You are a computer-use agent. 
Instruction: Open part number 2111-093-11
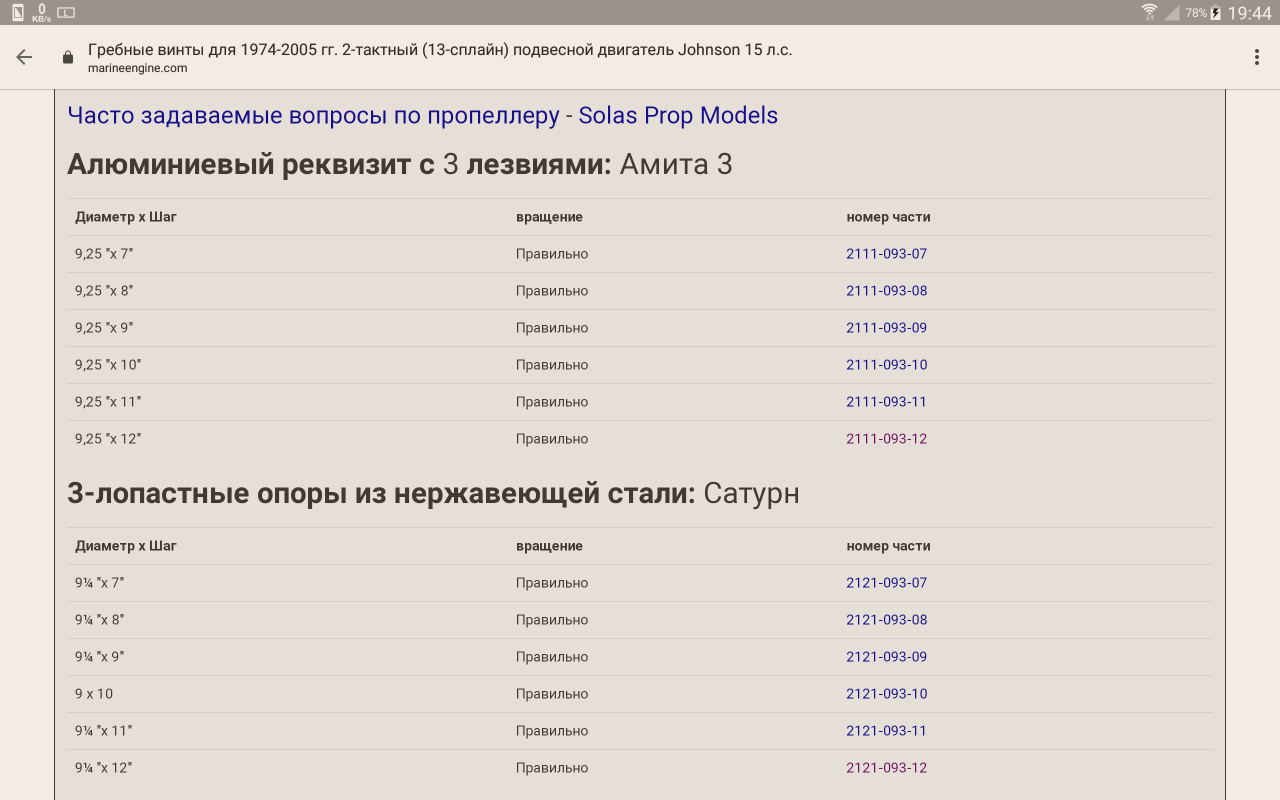886,402
